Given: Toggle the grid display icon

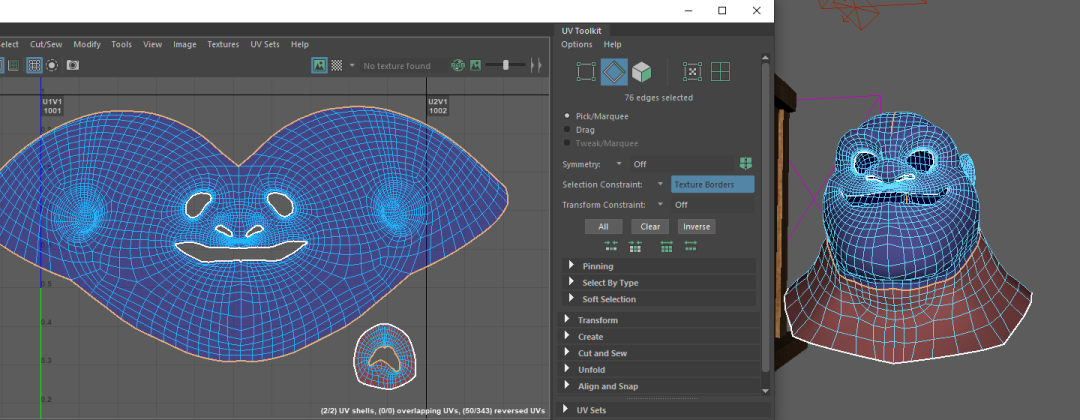Looking at the screenshot, I should [34, 65].
